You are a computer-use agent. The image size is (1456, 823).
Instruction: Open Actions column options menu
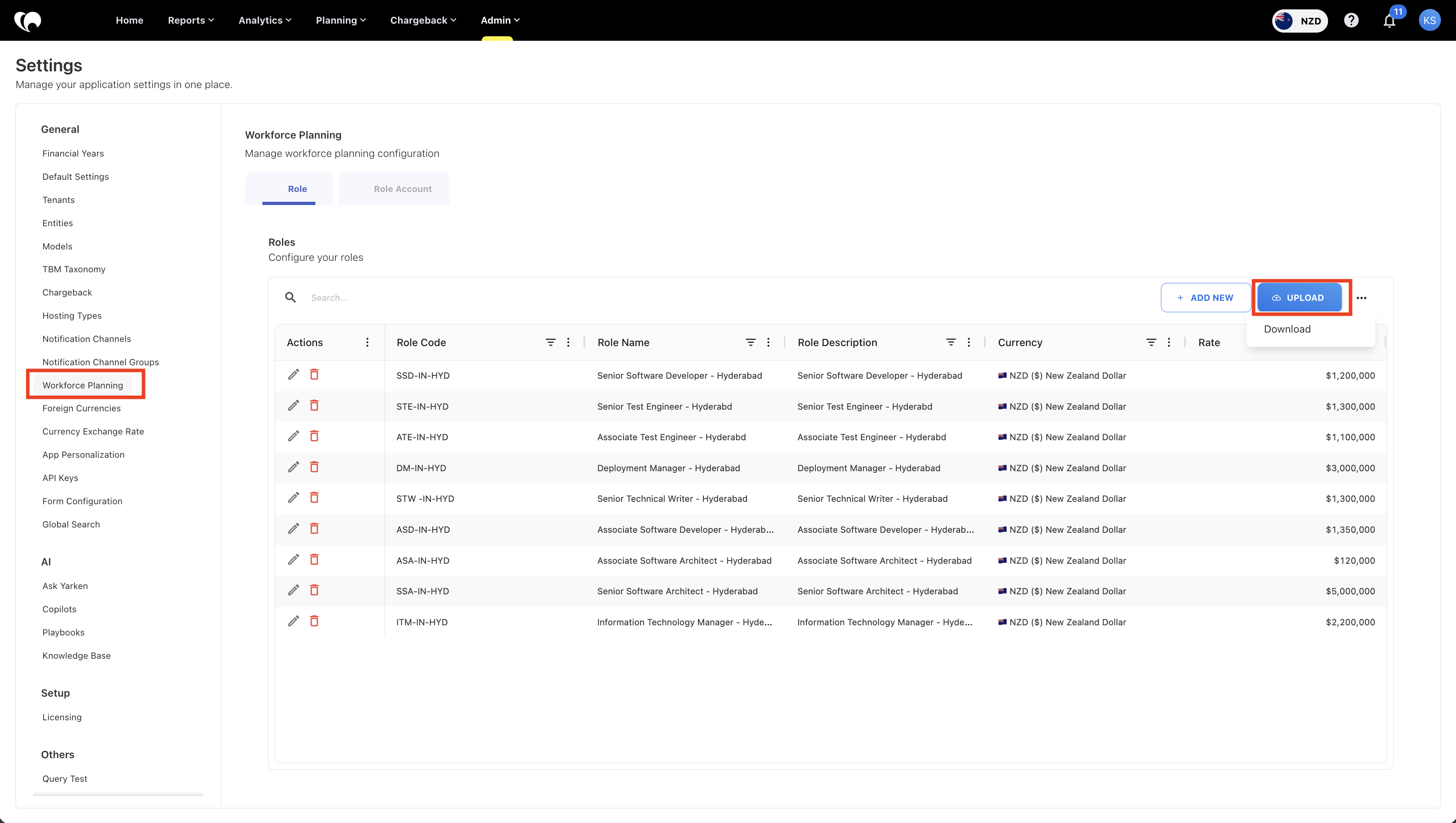tap(368, 342)
